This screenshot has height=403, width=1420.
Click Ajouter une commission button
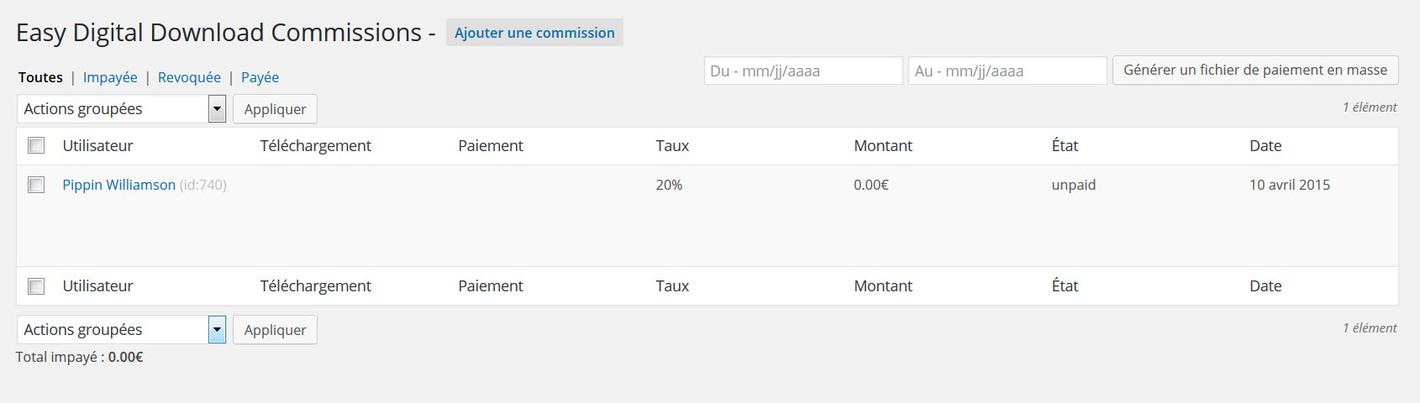[x=534, y=33]
